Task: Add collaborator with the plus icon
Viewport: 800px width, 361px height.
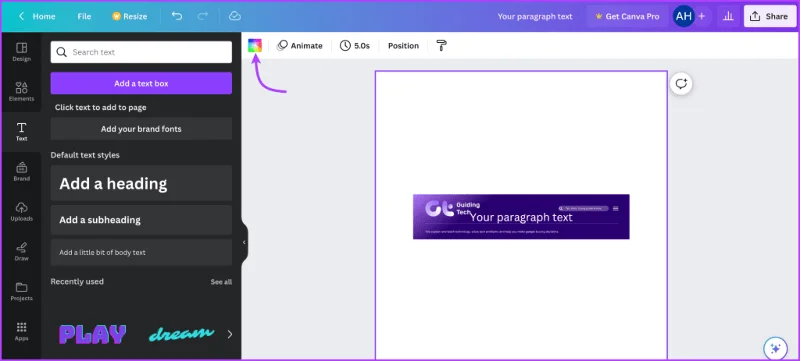Action: (x=702, y=16)
